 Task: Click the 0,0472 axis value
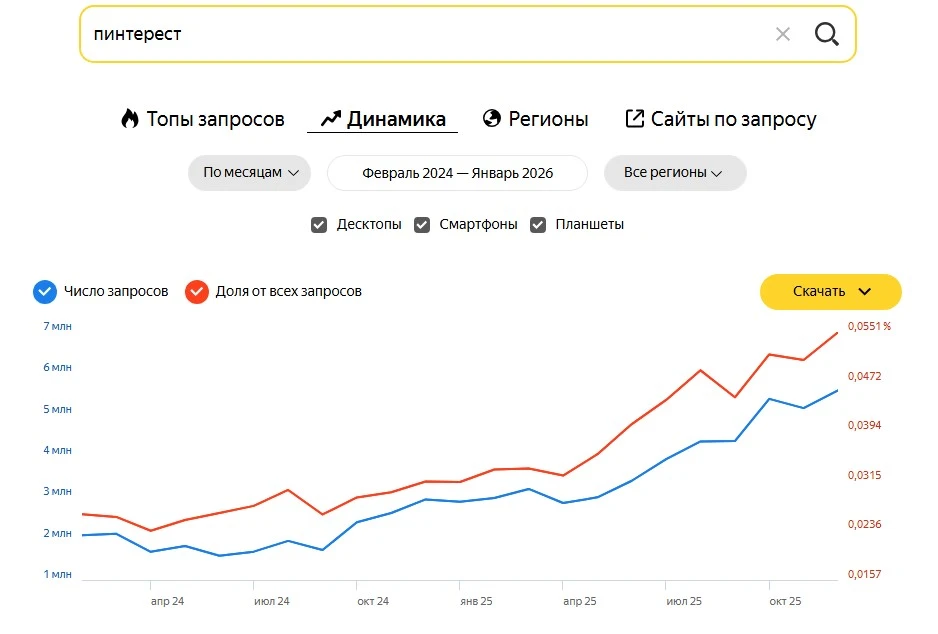click(x=864, y=376)
